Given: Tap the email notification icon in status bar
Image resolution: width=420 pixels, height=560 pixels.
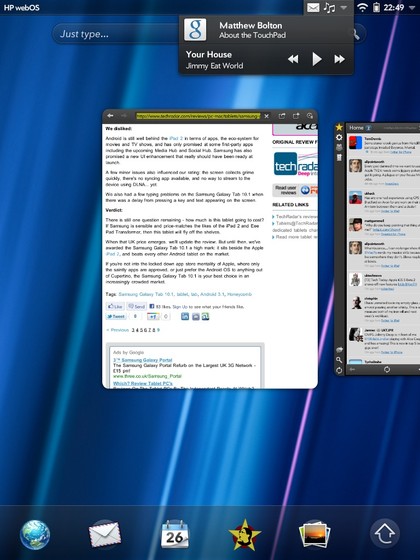Looking at the screenshot, I should [313, 8].
